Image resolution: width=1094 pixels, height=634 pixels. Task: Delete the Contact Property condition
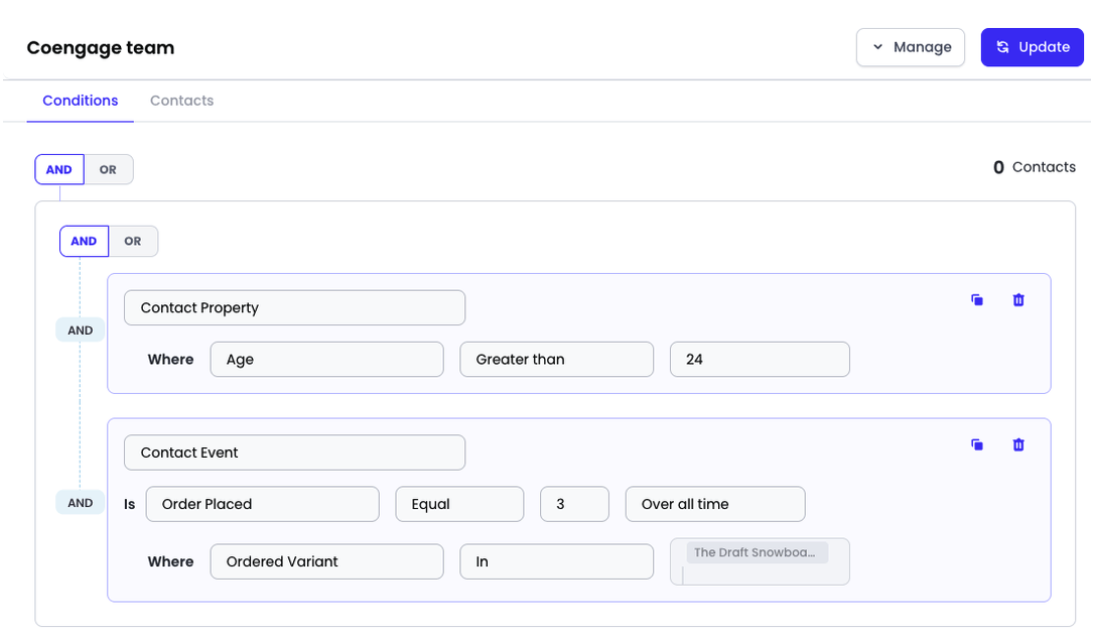(x=1018, y=300)
